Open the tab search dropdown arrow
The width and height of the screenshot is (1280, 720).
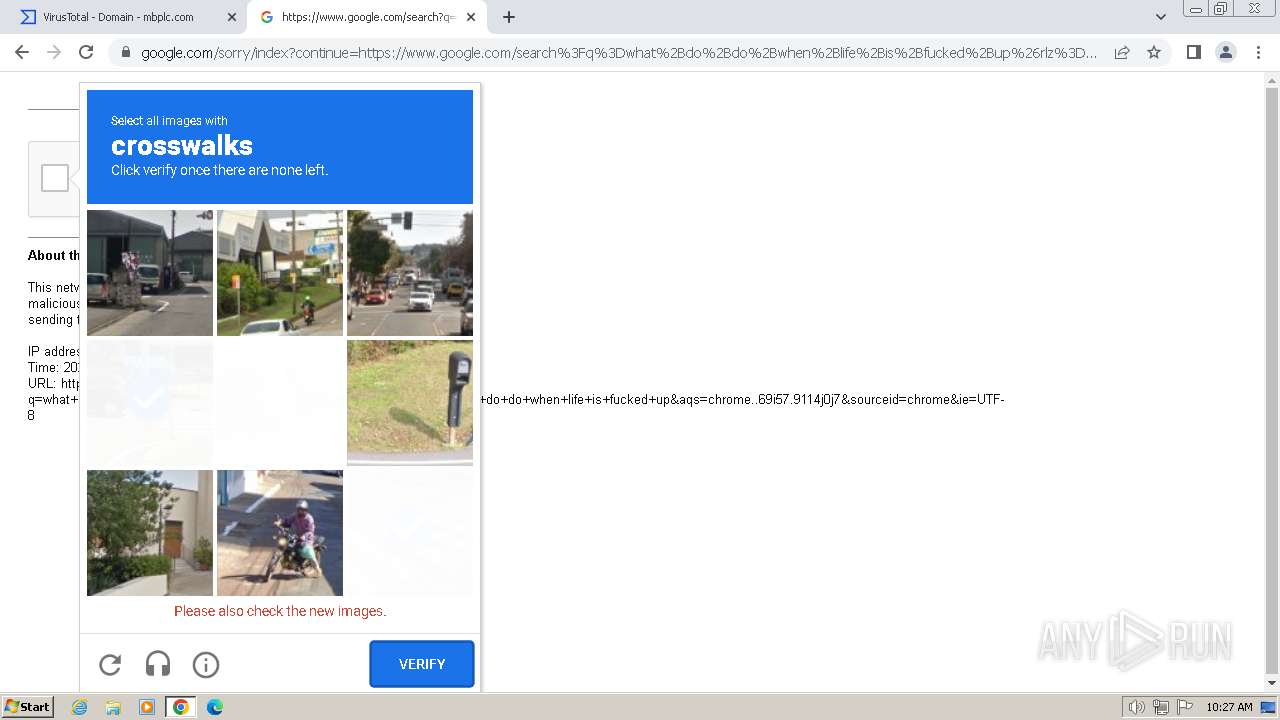(1160, 17)
